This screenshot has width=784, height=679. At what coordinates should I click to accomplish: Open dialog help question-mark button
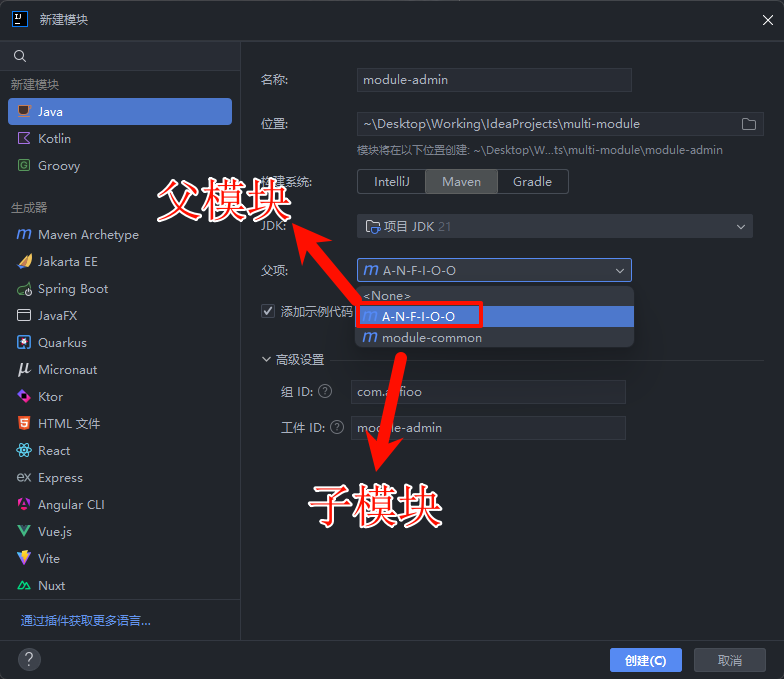click(29, 660)
